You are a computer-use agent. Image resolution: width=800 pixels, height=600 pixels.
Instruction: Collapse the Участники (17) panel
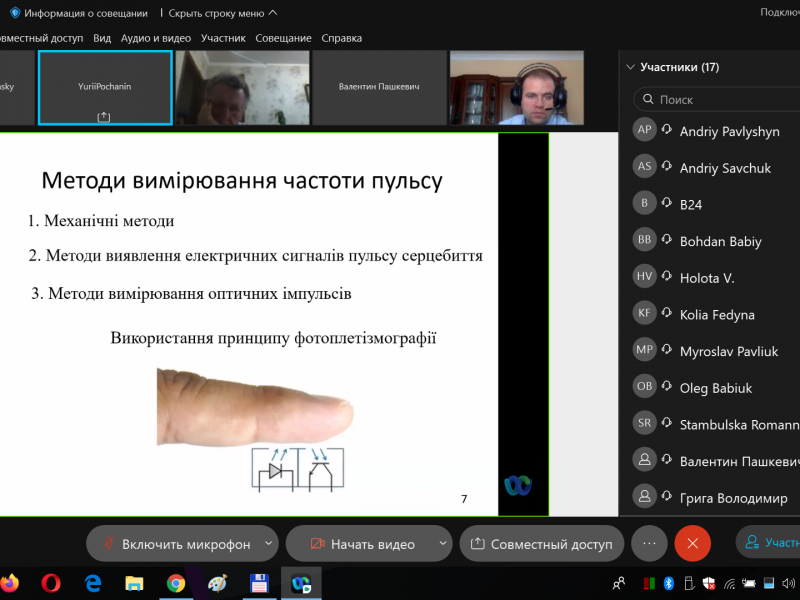[630, 68]
